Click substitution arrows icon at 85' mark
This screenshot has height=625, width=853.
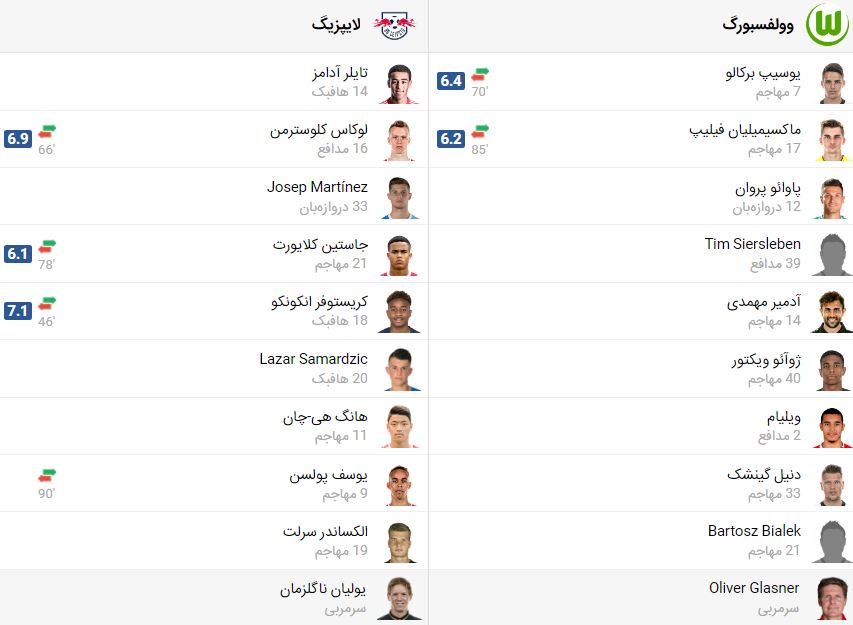coord(480,132)
